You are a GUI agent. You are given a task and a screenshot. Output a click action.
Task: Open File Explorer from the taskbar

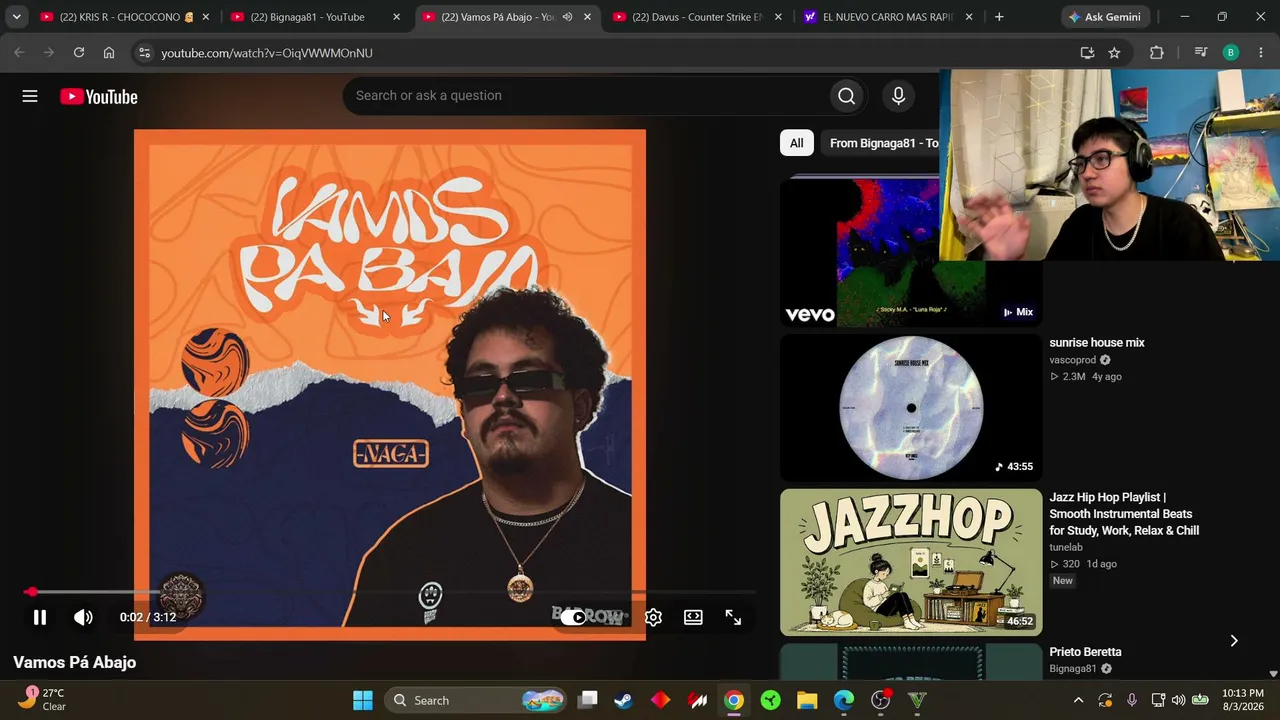tap(807, 700)
